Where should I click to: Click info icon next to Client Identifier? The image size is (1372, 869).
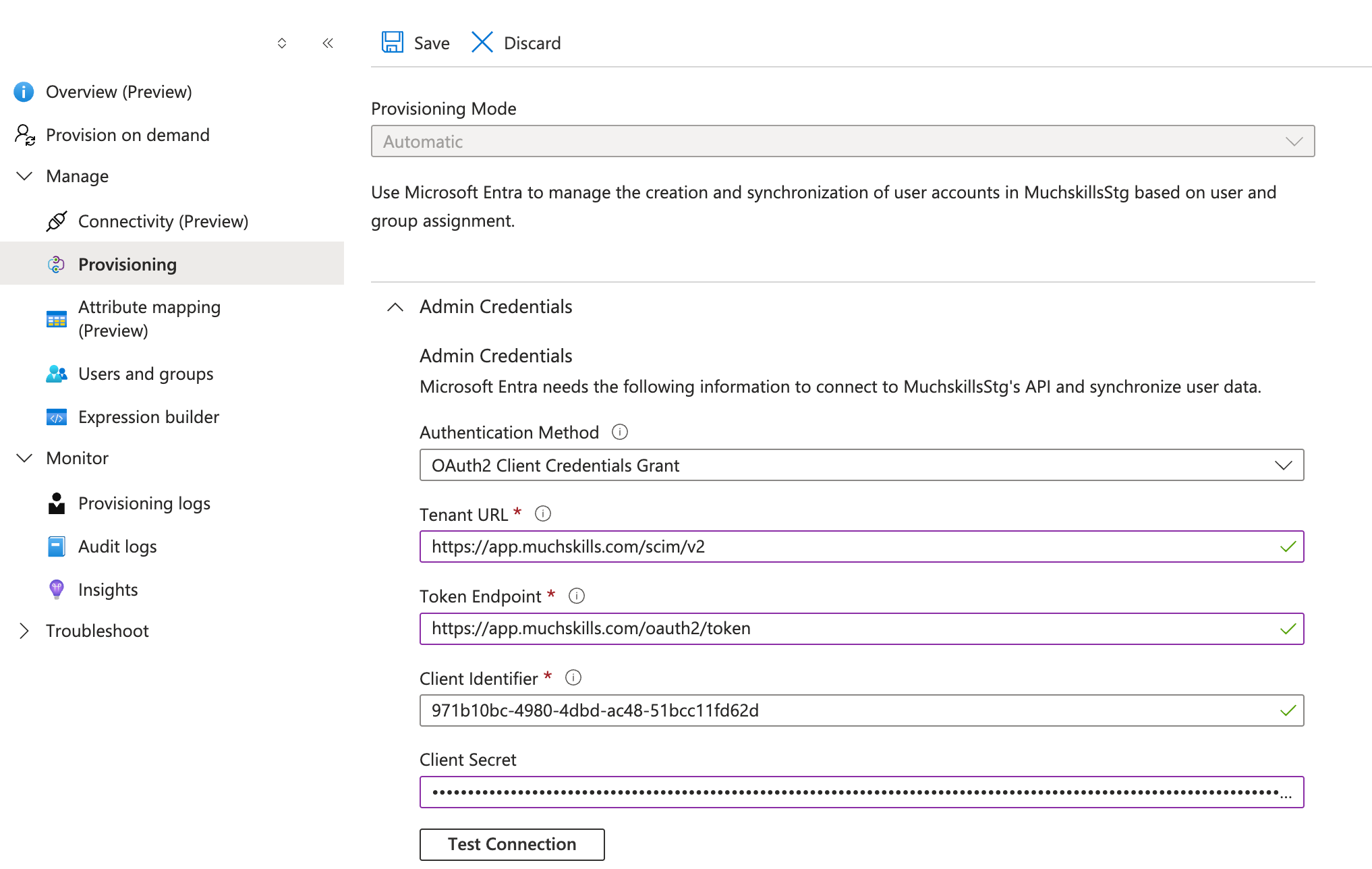[573, 677]
